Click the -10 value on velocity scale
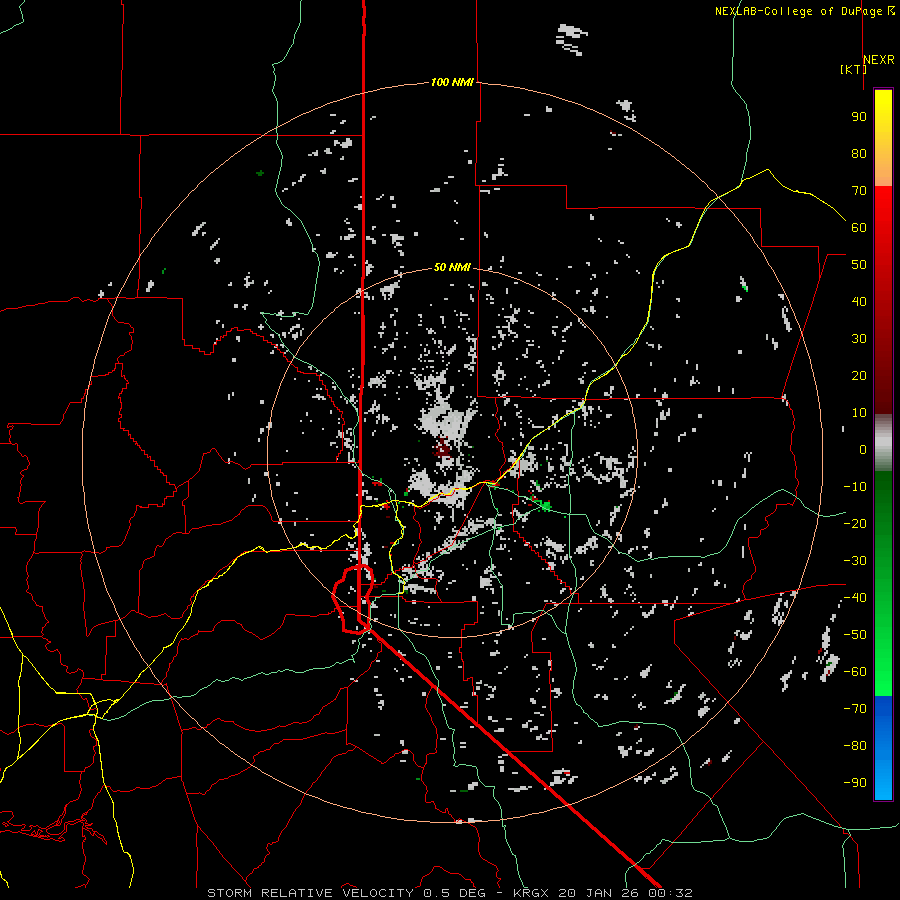Viewport: 900px width, 900px height. pos(855,487)
